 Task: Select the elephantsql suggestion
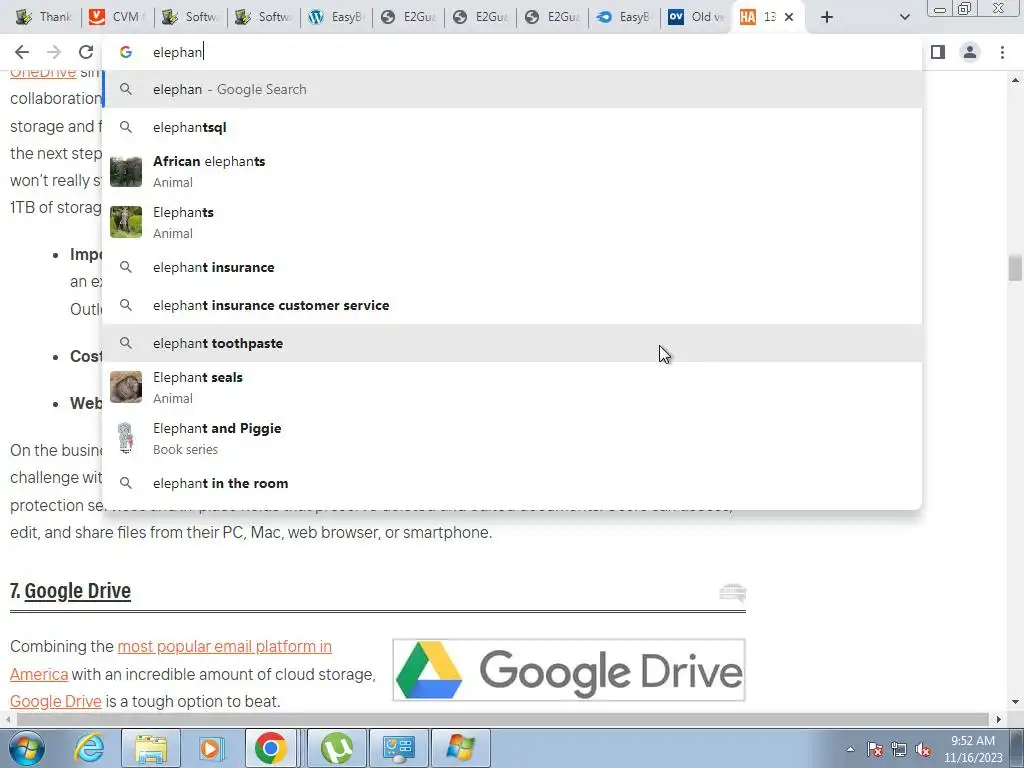[x=512, y=127]
